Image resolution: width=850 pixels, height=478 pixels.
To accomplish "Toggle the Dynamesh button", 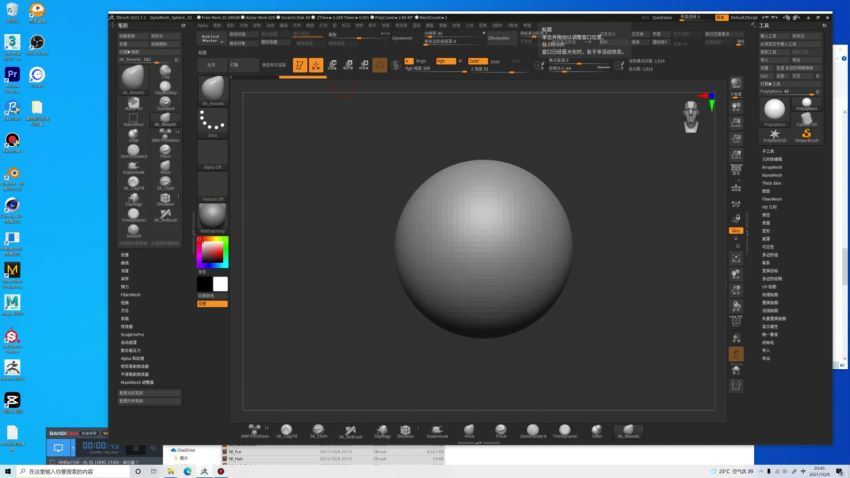I will tap(402, 38).
